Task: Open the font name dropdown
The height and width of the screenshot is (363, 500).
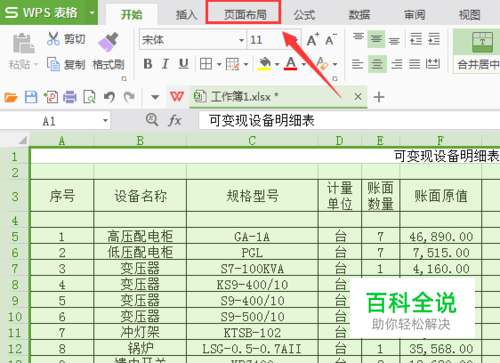Action: coord(241,40)
